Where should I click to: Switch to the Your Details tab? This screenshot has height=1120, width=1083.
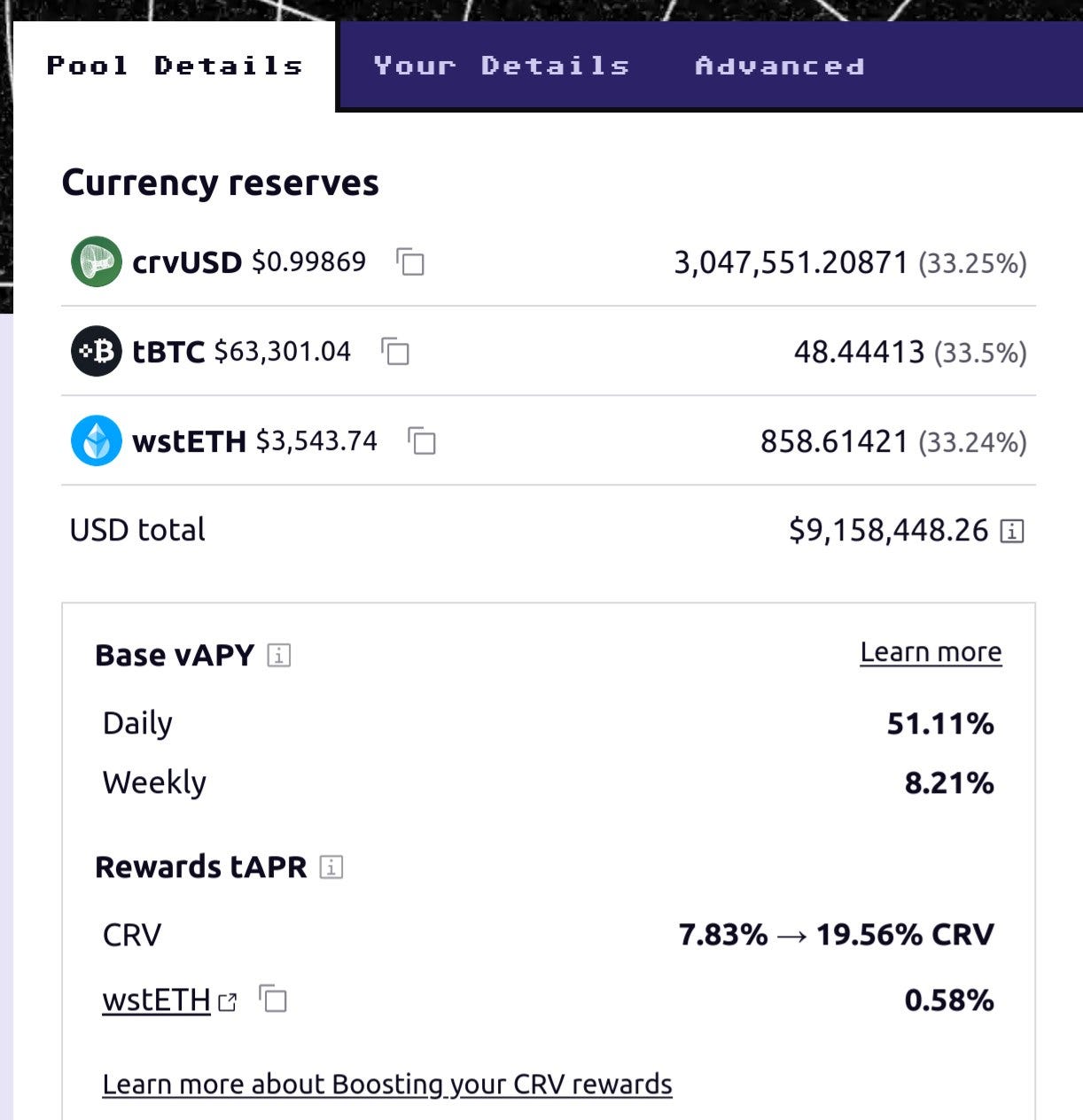click(x=502, y=66)
